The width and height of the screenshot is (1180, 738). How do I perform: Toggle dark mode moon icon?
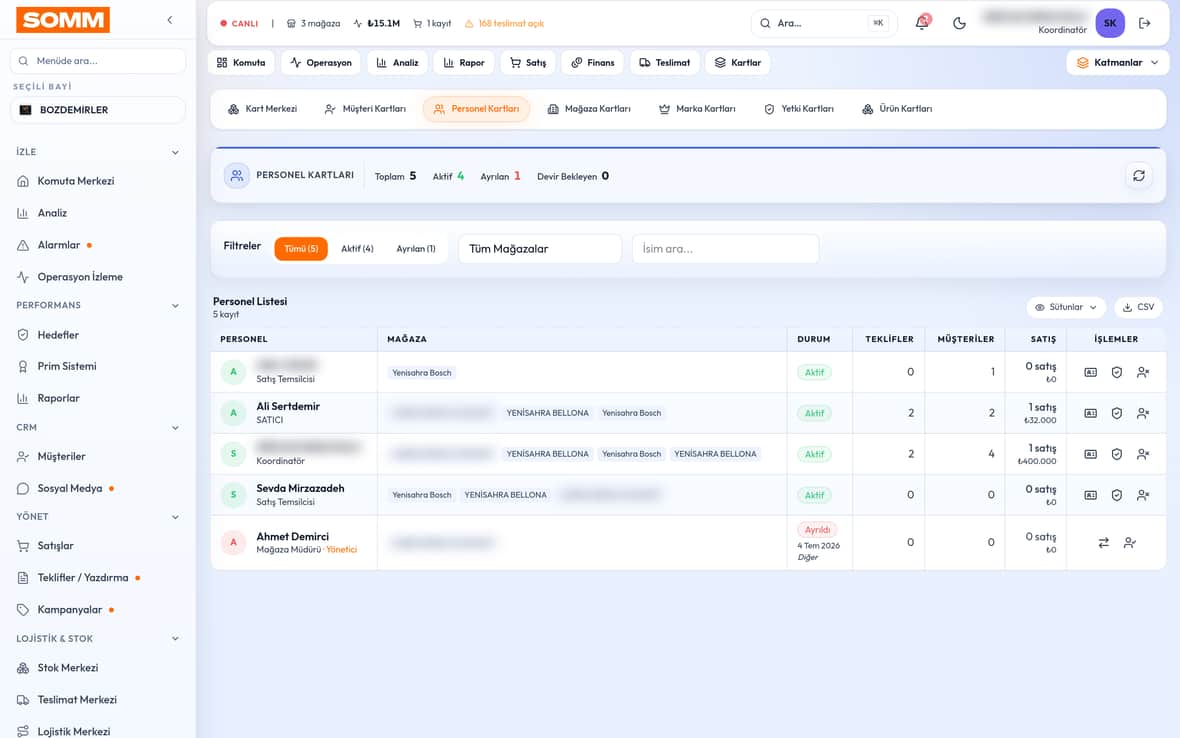(x=959, y=23)
